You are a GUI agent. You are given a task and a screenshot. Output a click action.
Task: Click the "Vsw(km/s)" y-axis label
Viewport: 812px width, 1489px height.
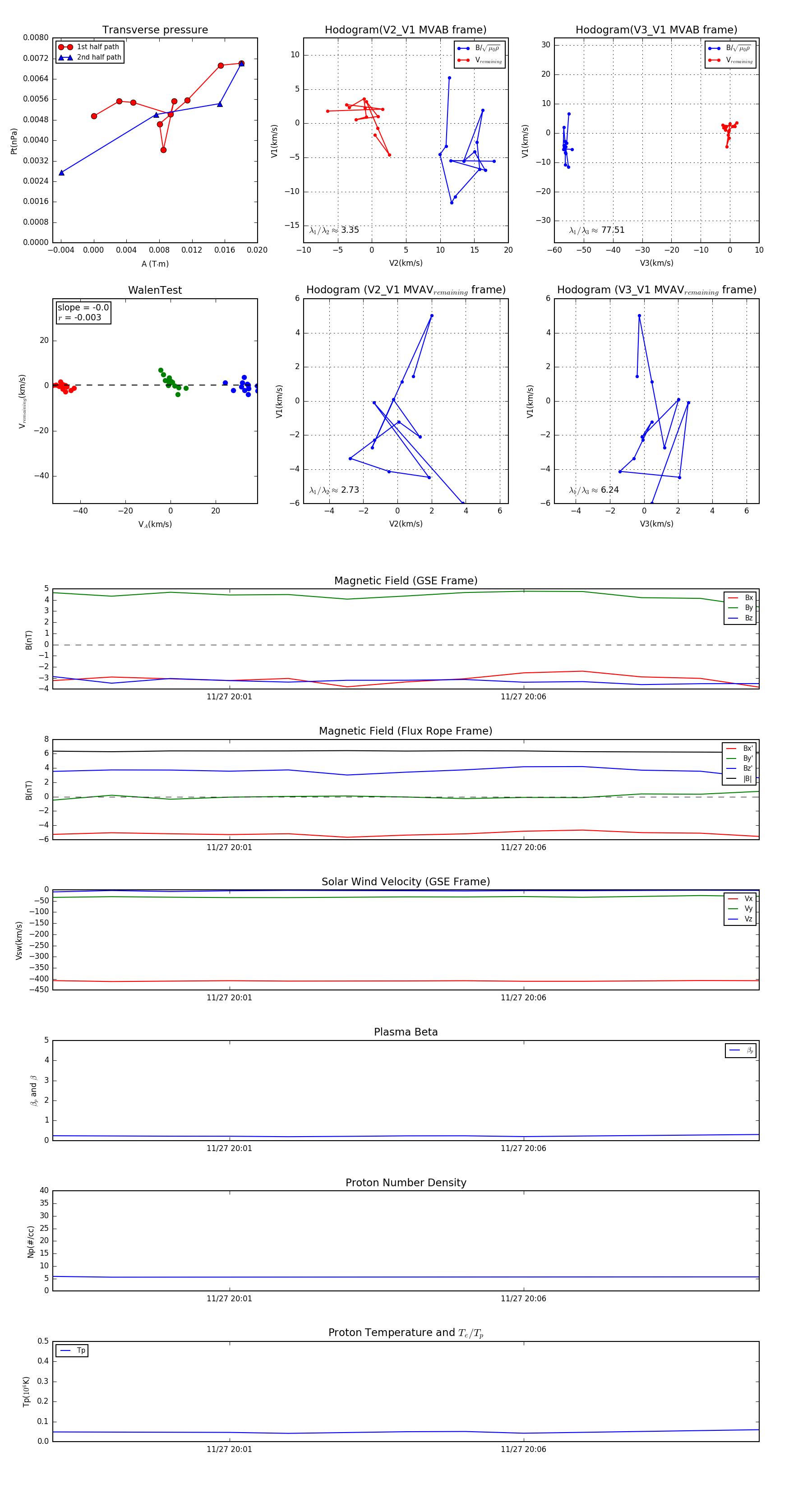coord(18,940)
